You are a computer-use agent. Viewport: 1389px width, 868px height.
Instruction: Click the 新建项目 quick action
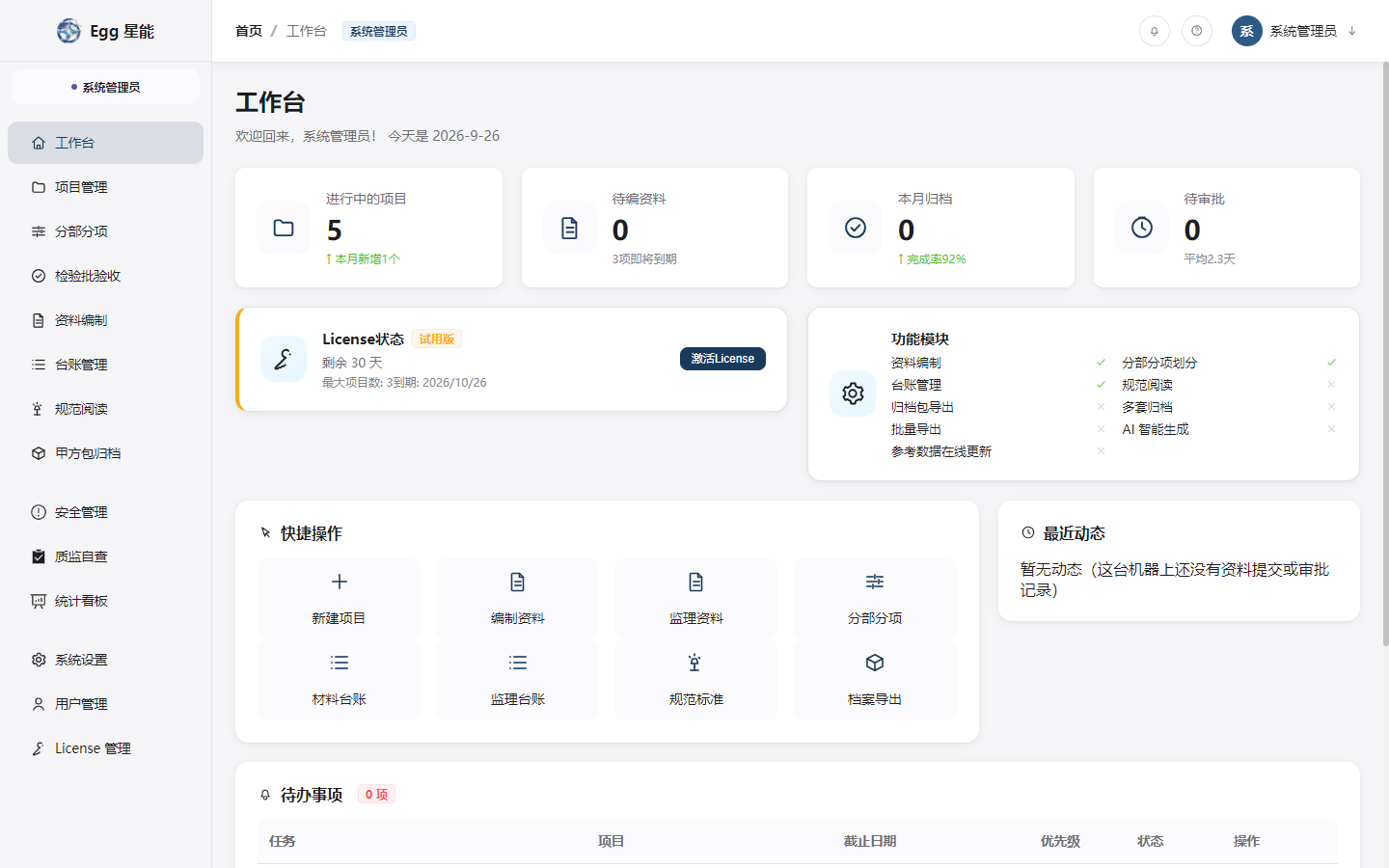(339, 598)
